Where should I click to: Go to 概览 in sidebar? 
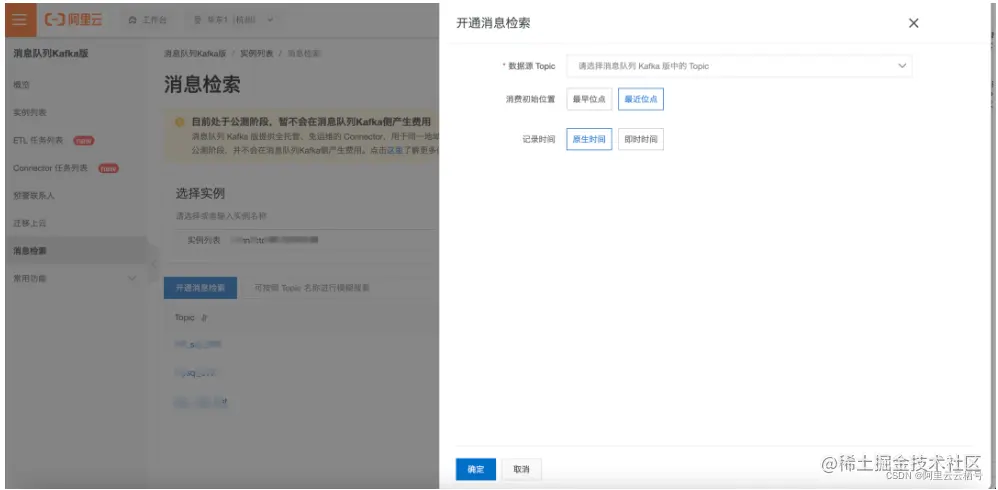(x=22, y=85)
